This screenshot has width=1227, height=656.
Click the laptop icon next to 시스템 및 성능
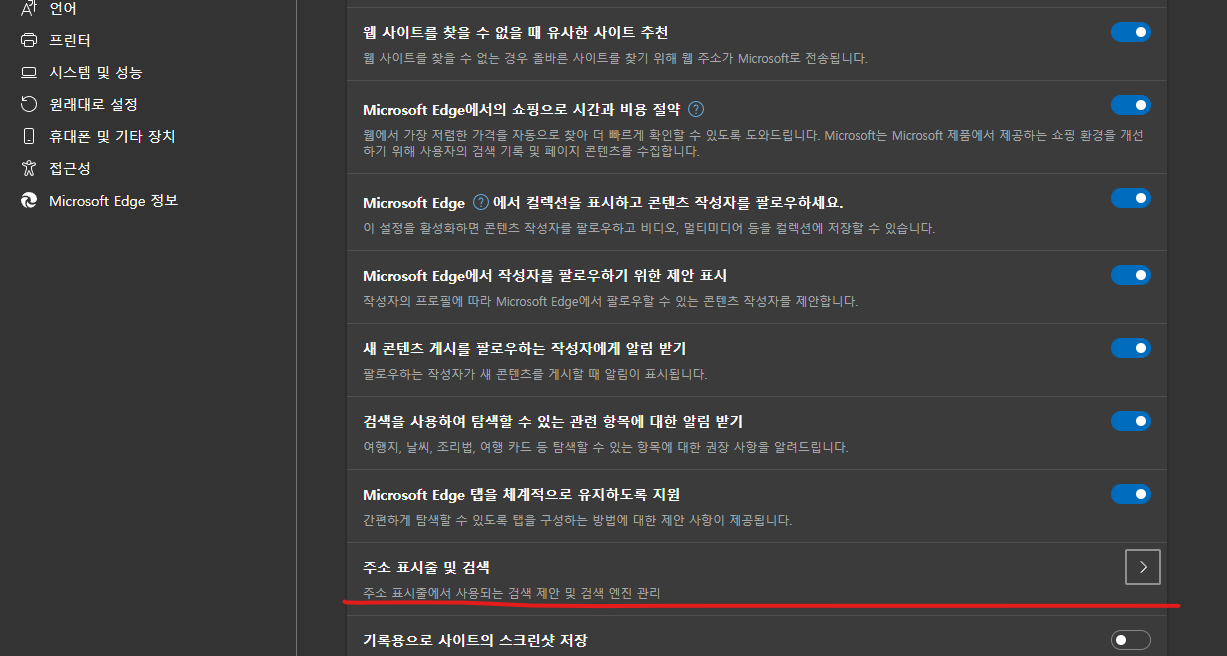coord(29,72)
